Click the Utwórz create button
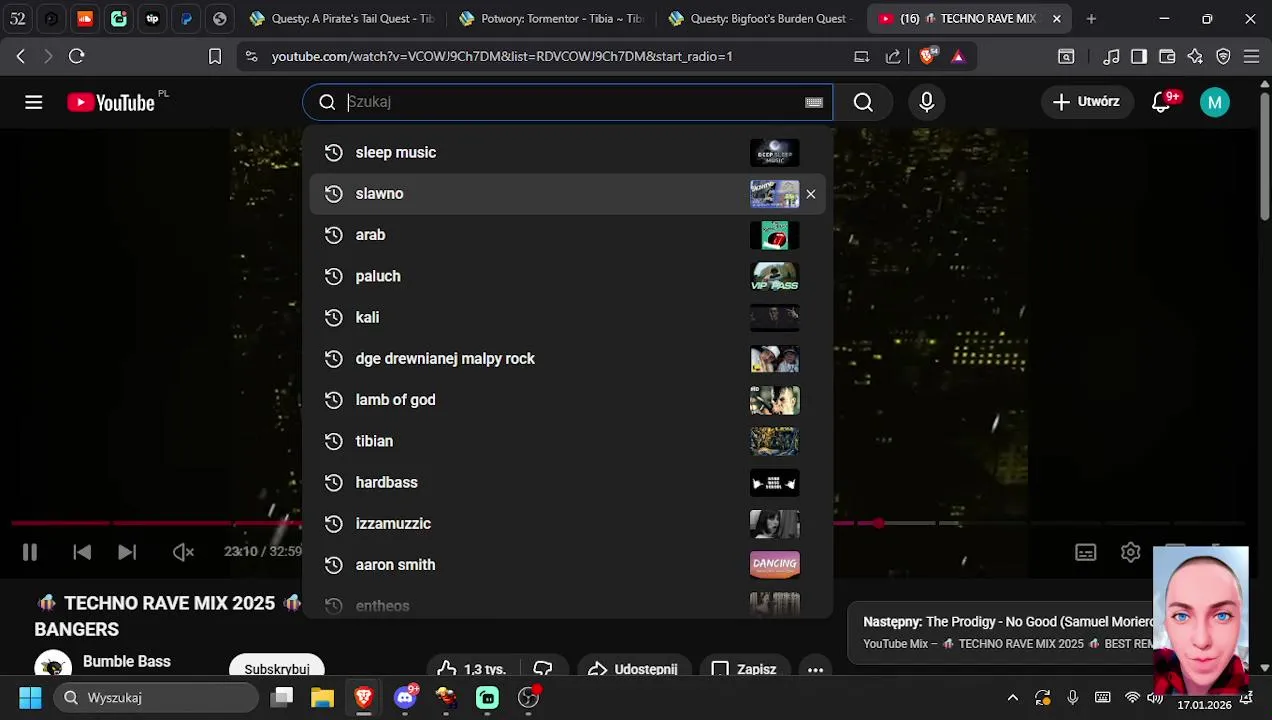 coord(1086,102)
